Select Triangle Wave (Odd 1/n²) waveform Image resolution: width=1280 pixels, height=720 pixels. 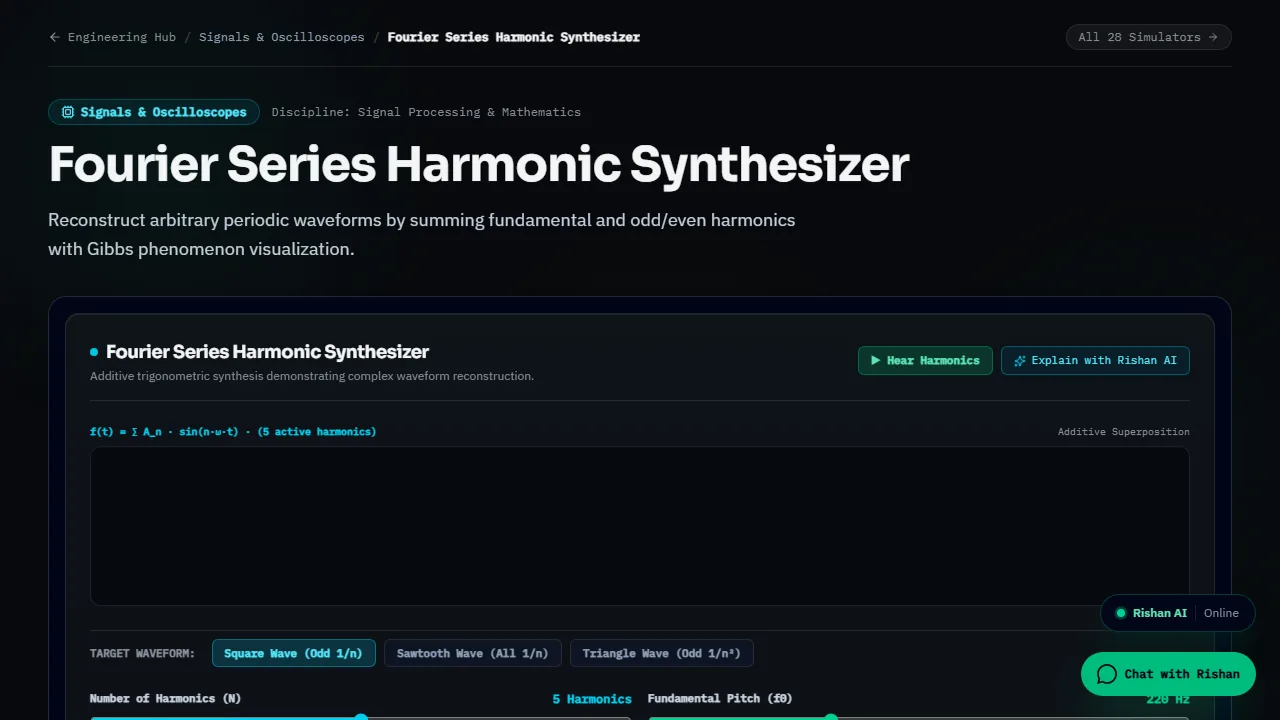click(x=662, y=653)
